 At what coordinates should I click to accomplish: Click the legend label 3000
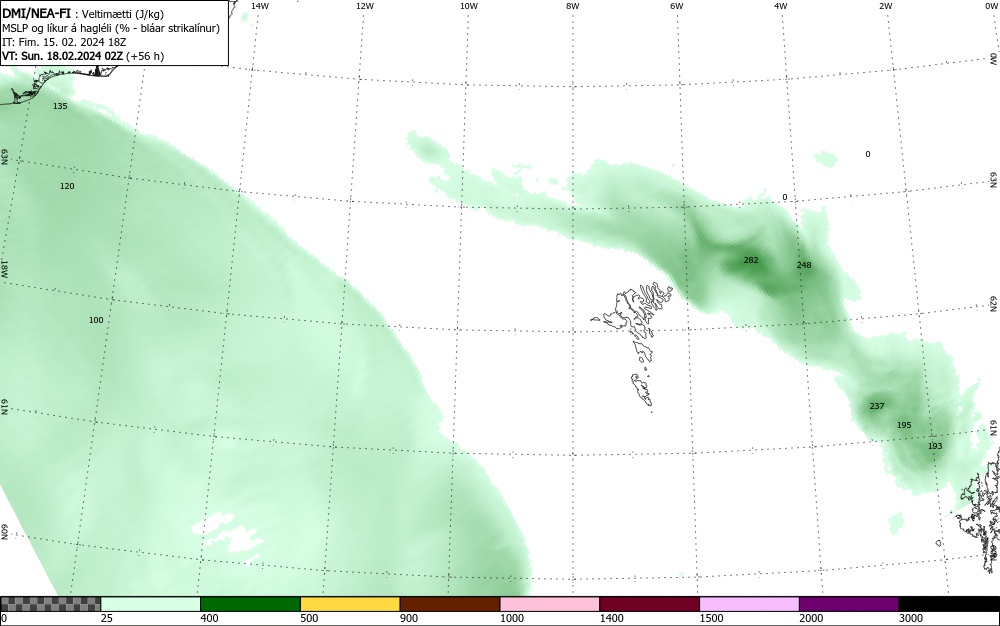click(911, 618)
